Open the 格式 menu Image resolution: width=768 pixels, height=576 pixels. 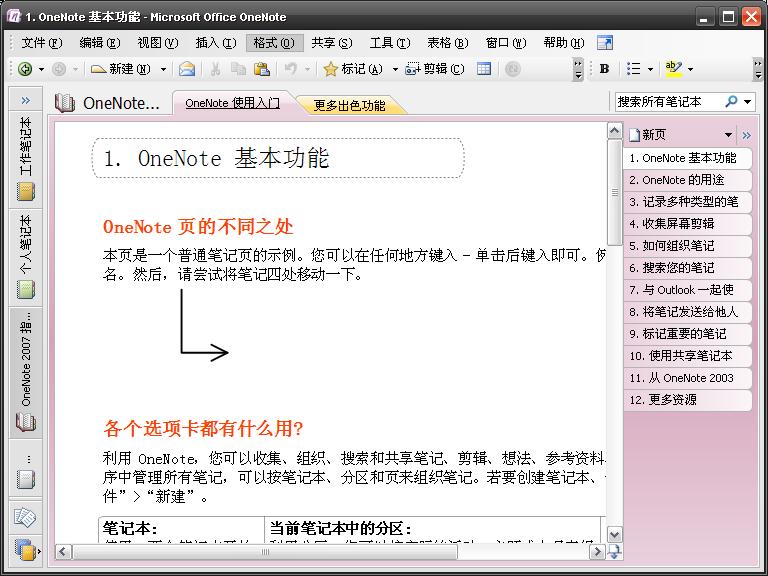click(x=274, y=43)
